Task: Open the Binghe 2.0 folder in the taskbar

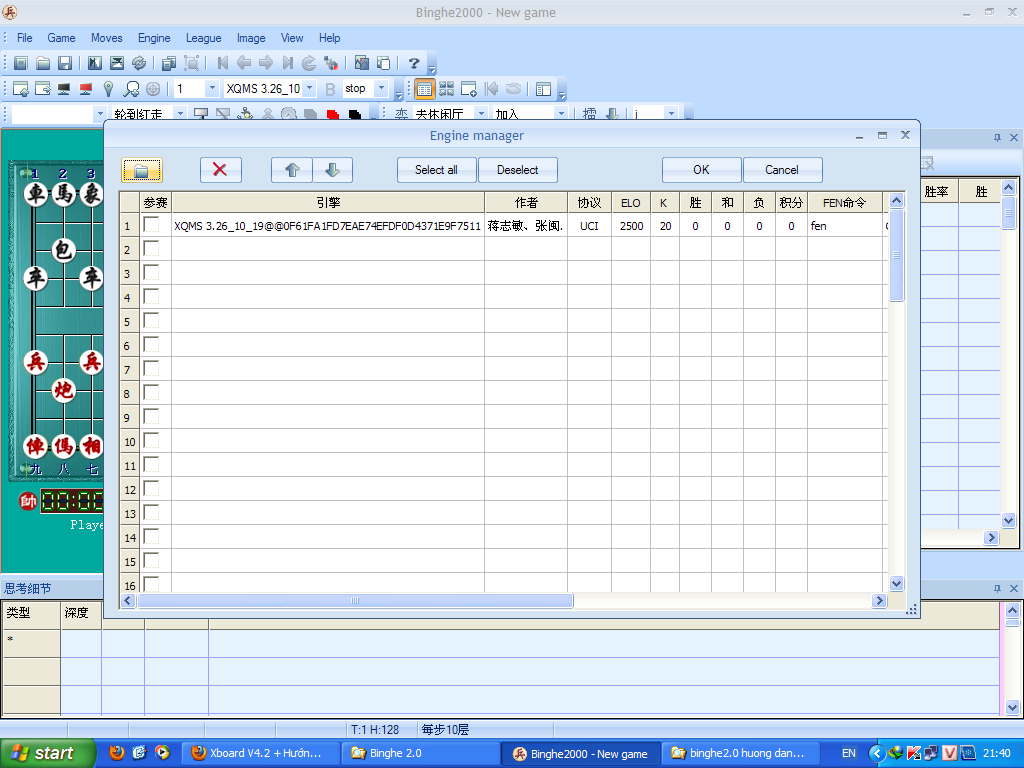Action: pos(421,753)
